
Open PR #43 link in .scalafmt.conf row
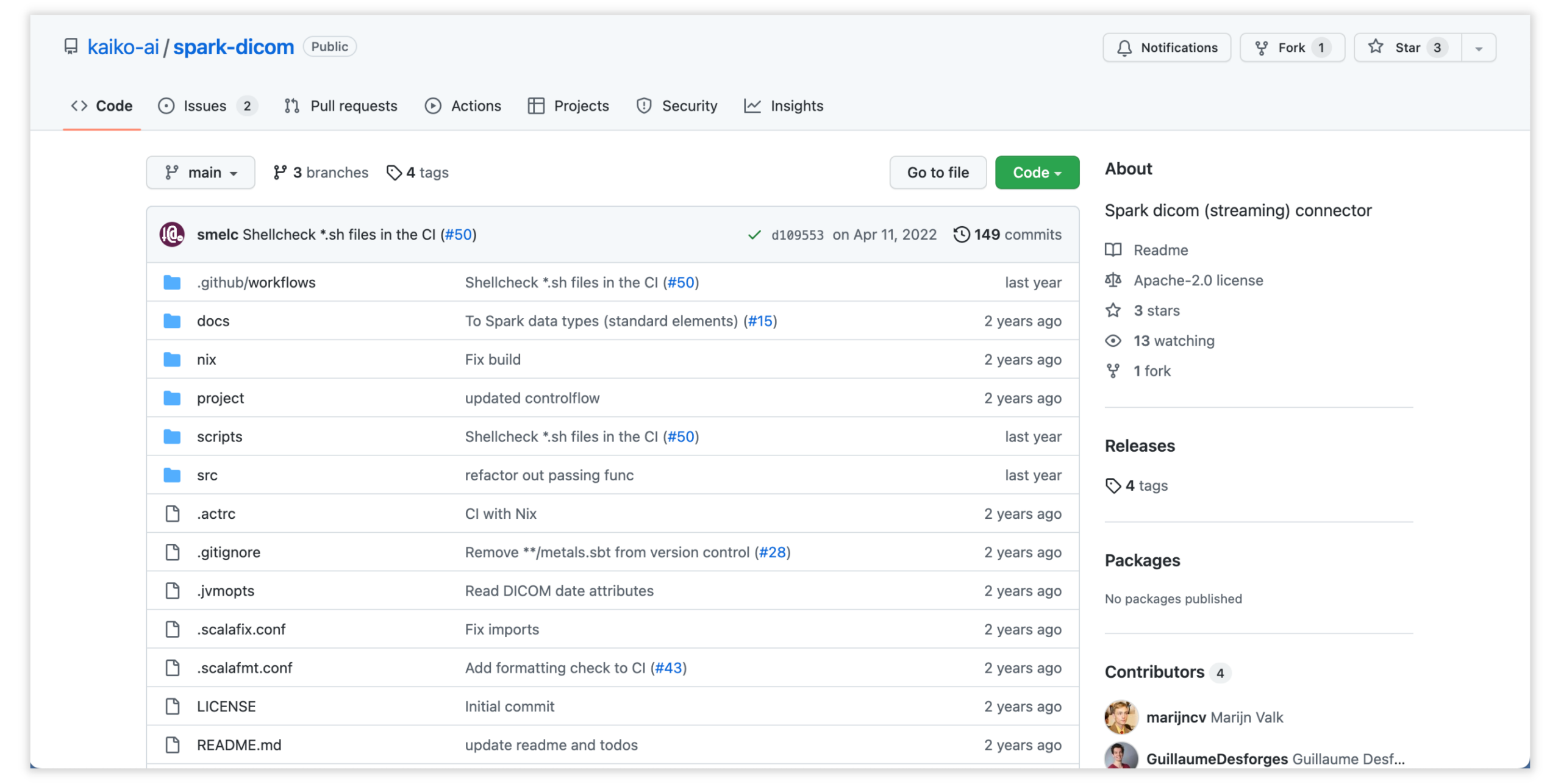tap(668, 667)
